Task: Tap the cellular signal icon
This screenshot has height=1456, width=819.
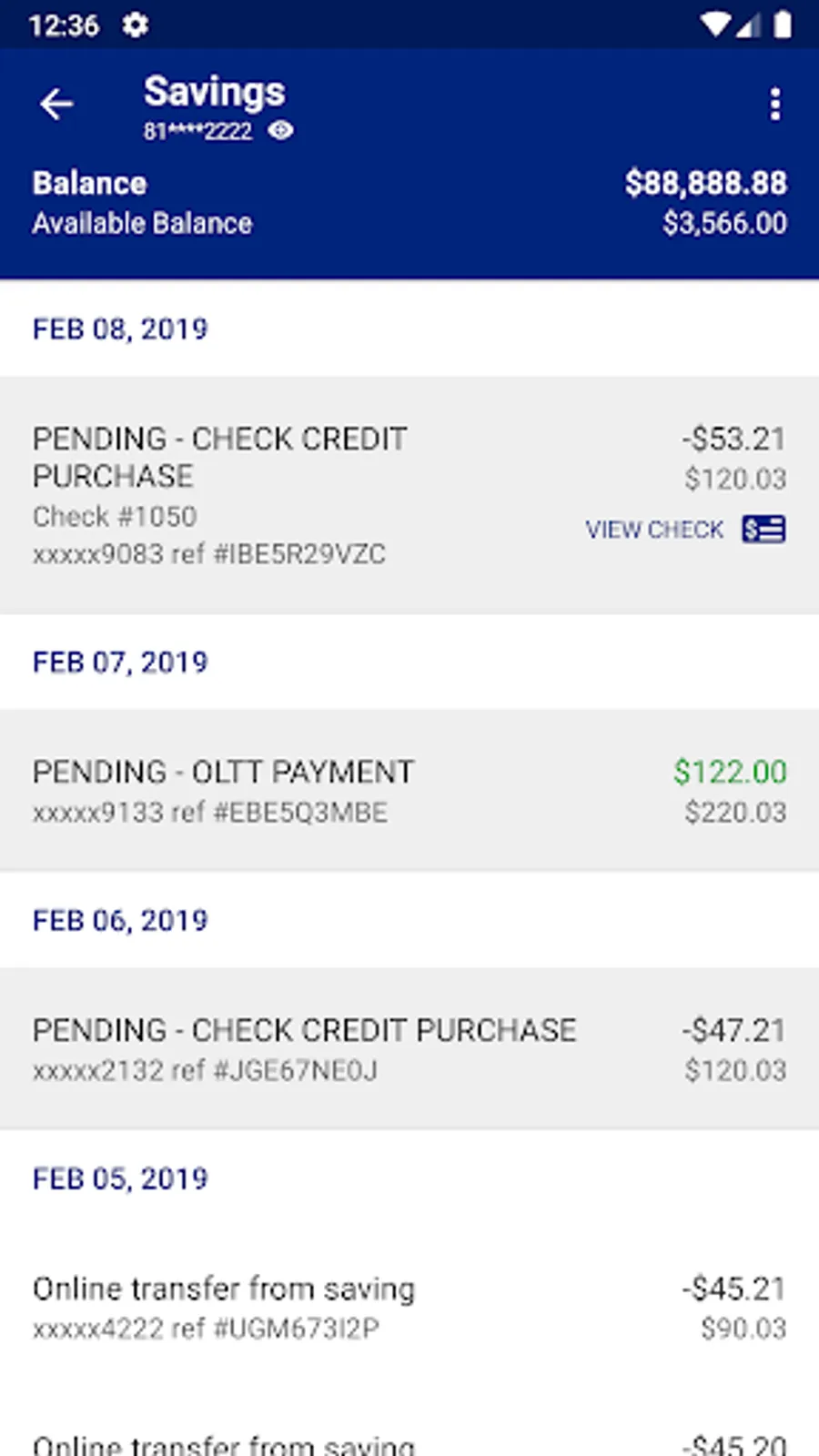Action: pos(748,25)
